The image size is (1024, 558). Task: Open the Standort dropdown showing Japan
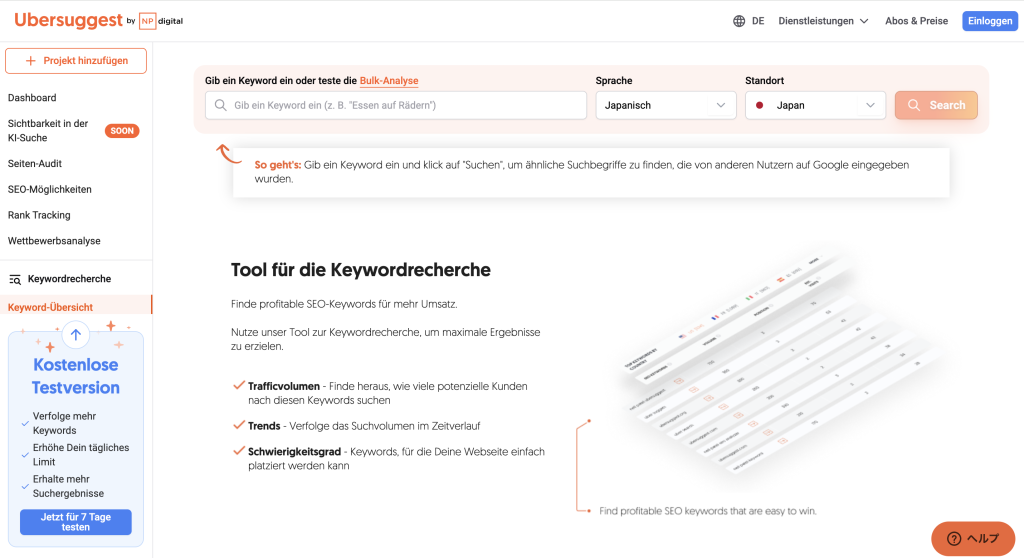(x=815, y=105)
